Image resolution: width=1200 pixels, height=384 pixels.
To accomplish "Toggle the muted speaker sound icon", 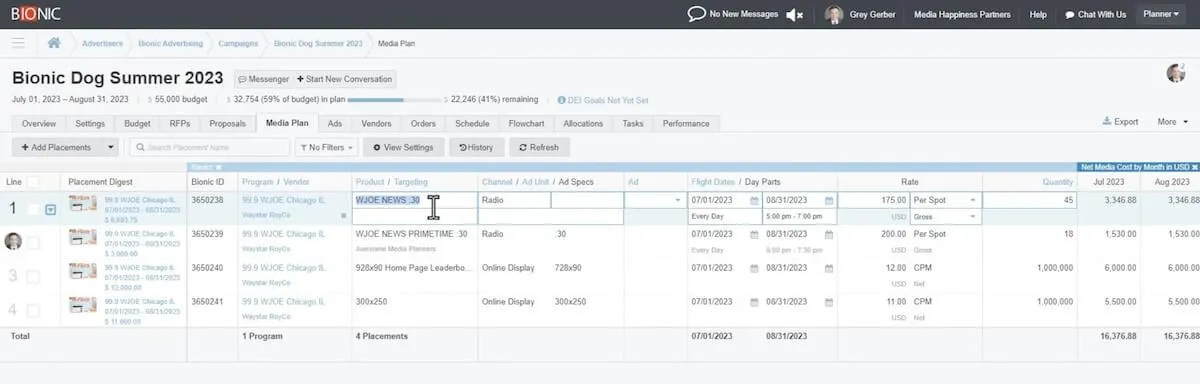I will [795, 14].
